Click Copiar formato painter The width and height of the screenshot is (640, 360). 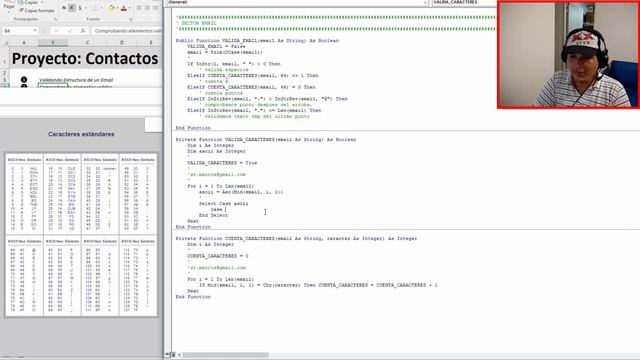tap(36, 11)
